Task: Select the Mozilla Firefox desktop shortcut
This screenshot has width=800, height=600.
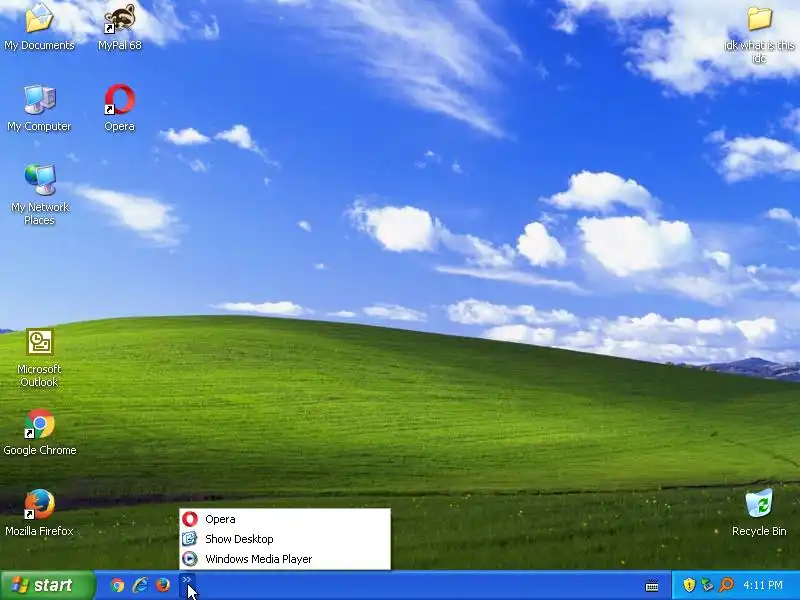Action: (39, 513)
